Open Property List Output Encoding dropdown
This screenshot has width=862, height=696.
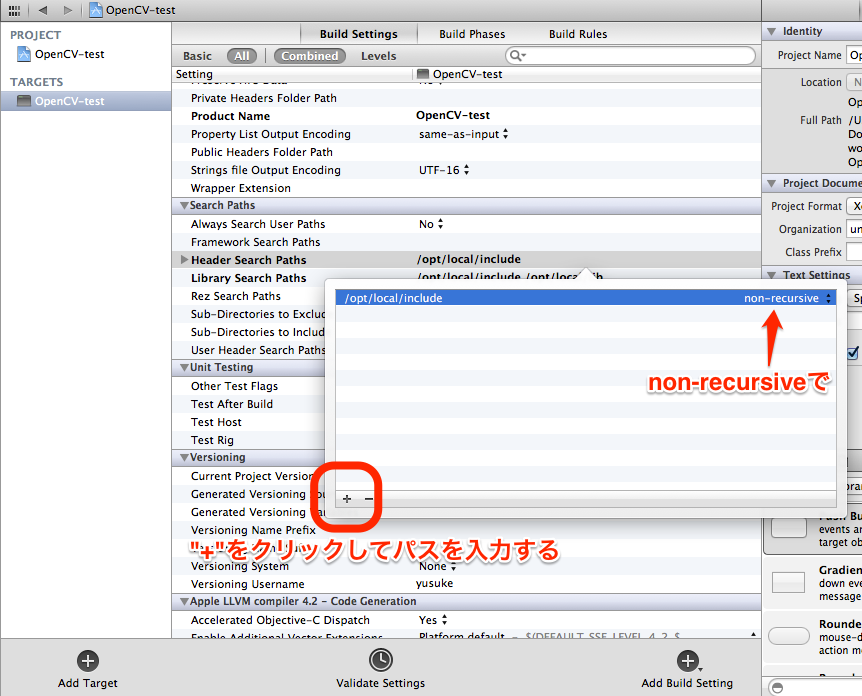point(463,134)
